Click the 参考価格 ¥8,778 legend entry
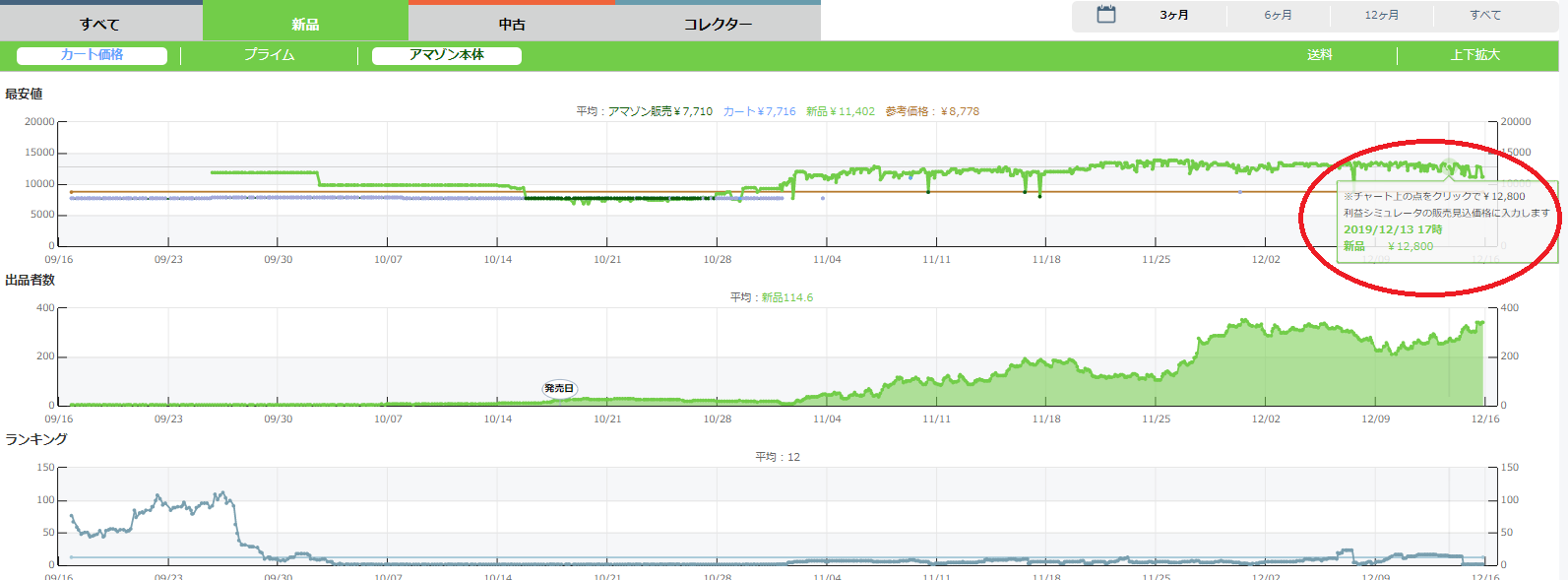Image resolution: width=1568 pixels, height=580 pixels. [x=931, y=111]
